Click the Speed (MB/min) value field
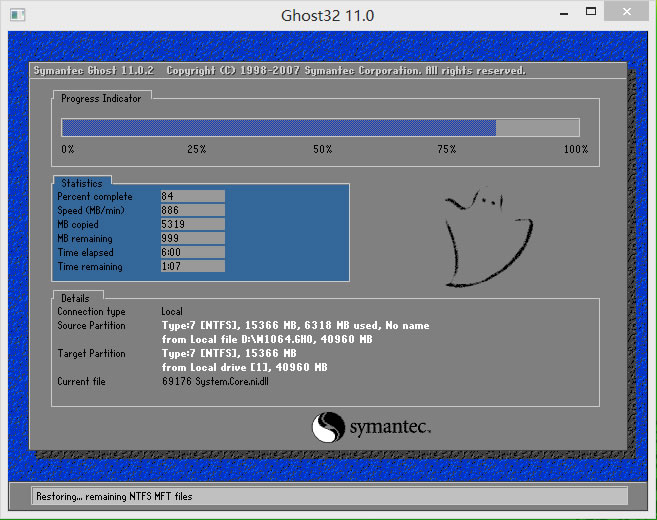The width and height of the screenshot is (657, 520). [x=192, y=211]
